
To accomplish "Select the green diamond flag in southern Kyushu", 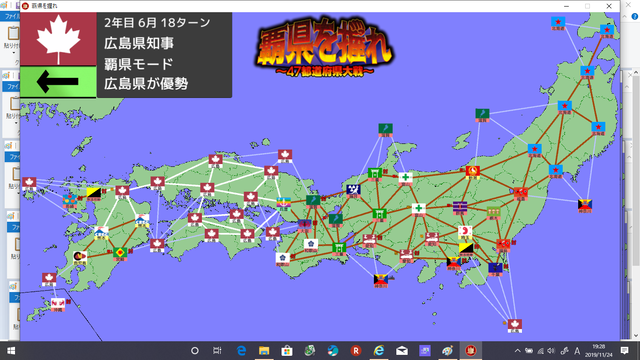I will point(120,253).
